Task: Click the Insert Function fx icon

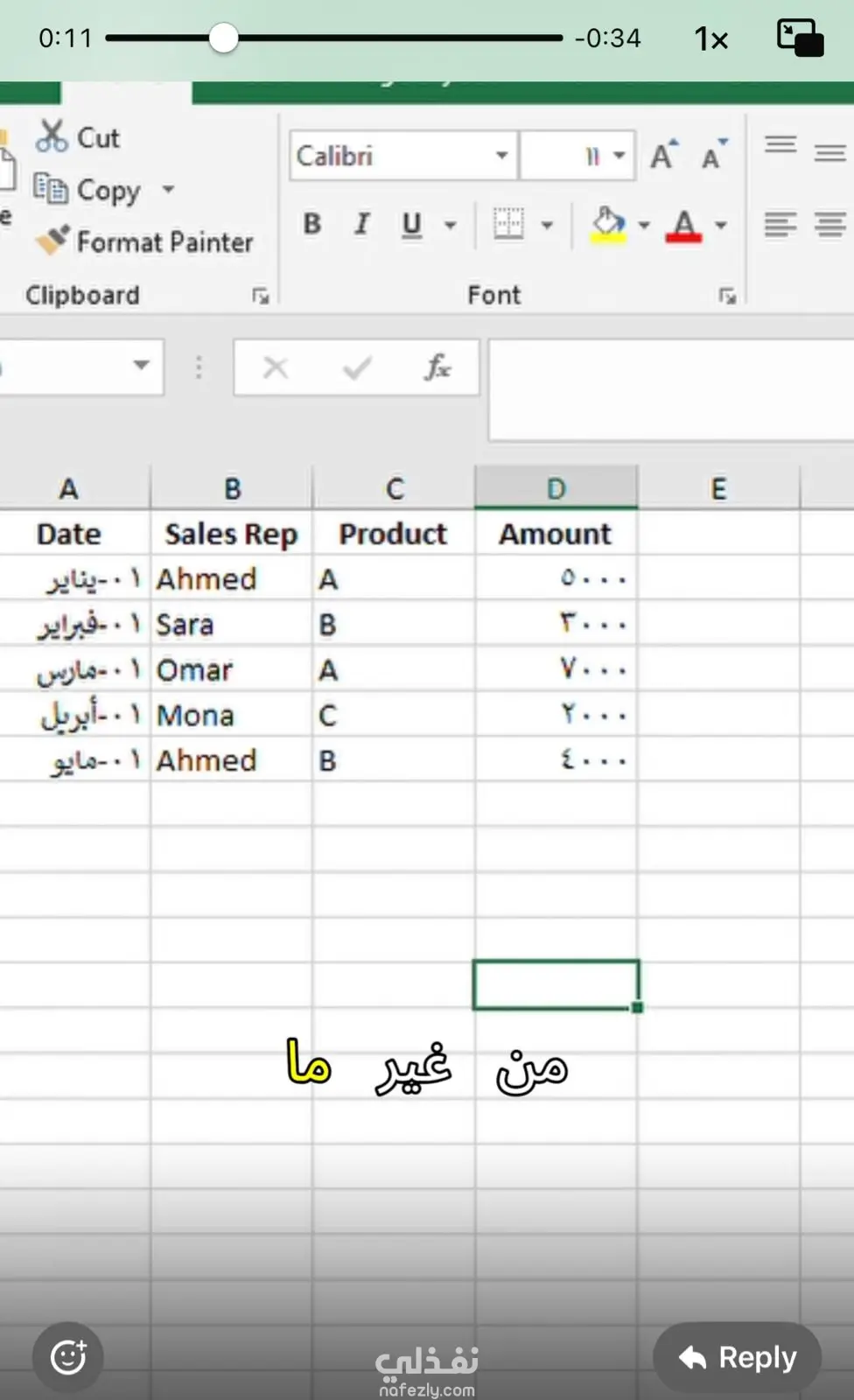Action: [x=437, y=367]
